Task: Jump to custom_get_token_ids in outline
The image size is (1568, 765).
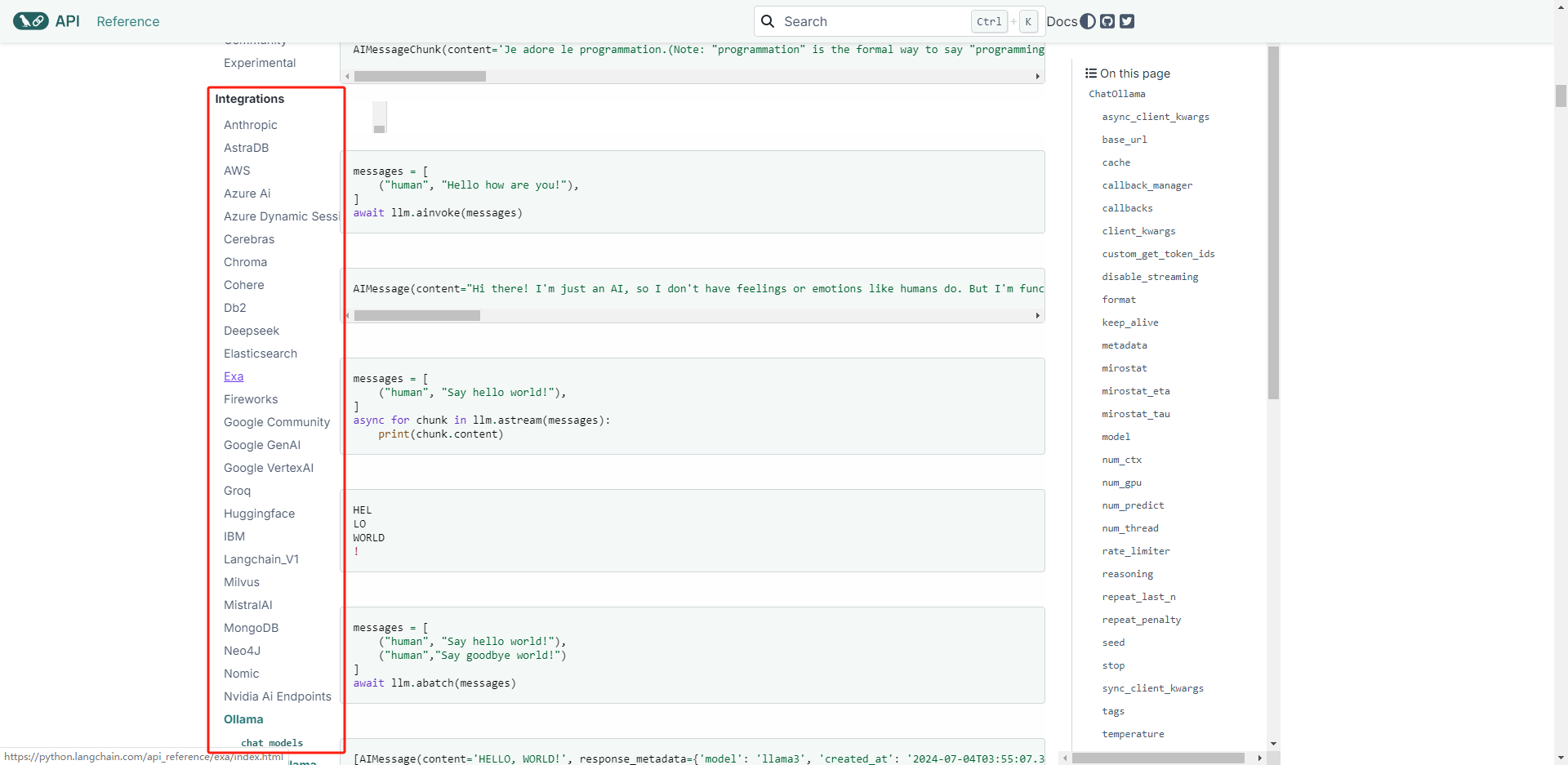Action: 1159,254
